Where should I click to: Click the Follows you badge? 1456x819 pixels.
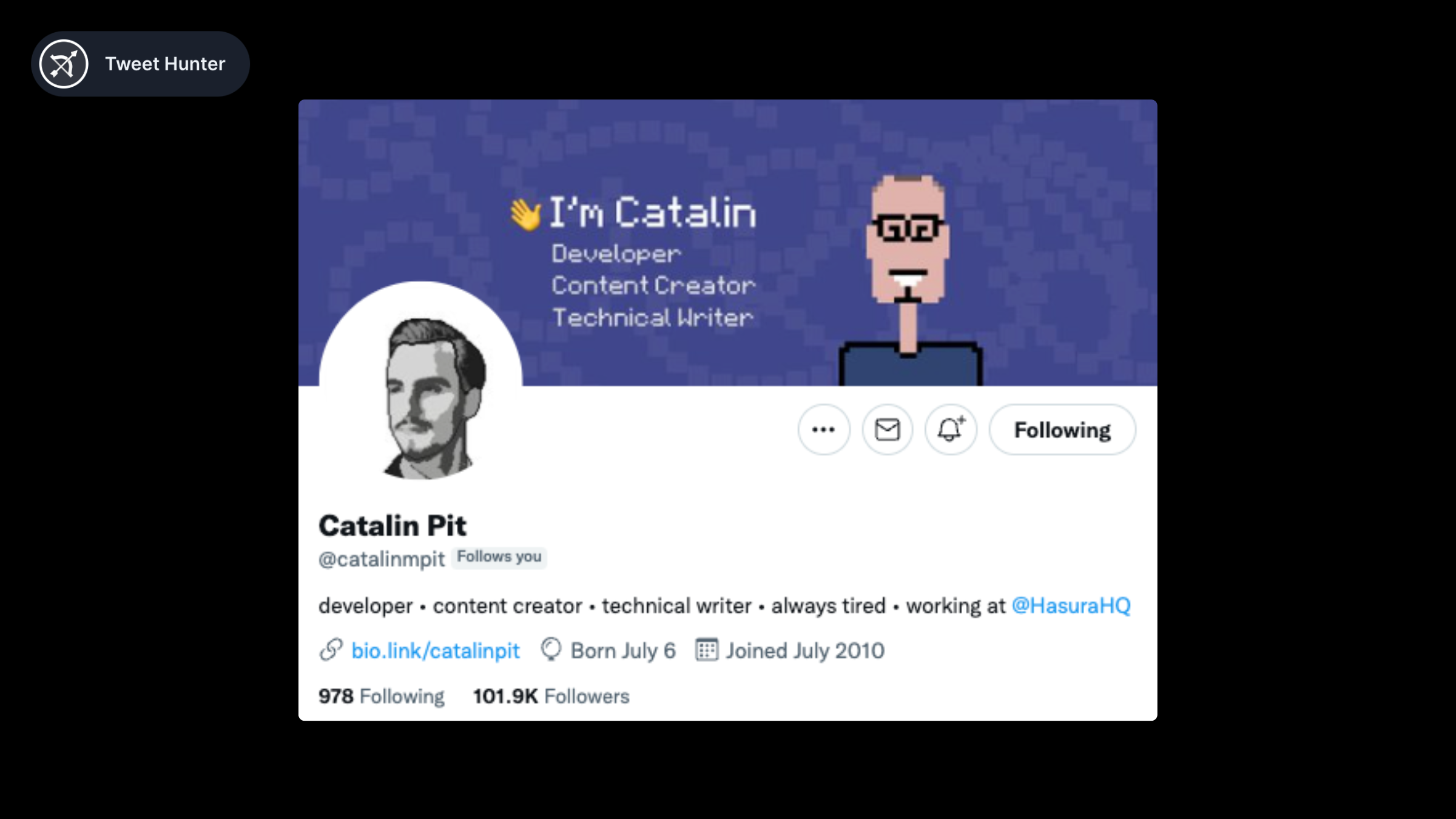coord(499,557)
